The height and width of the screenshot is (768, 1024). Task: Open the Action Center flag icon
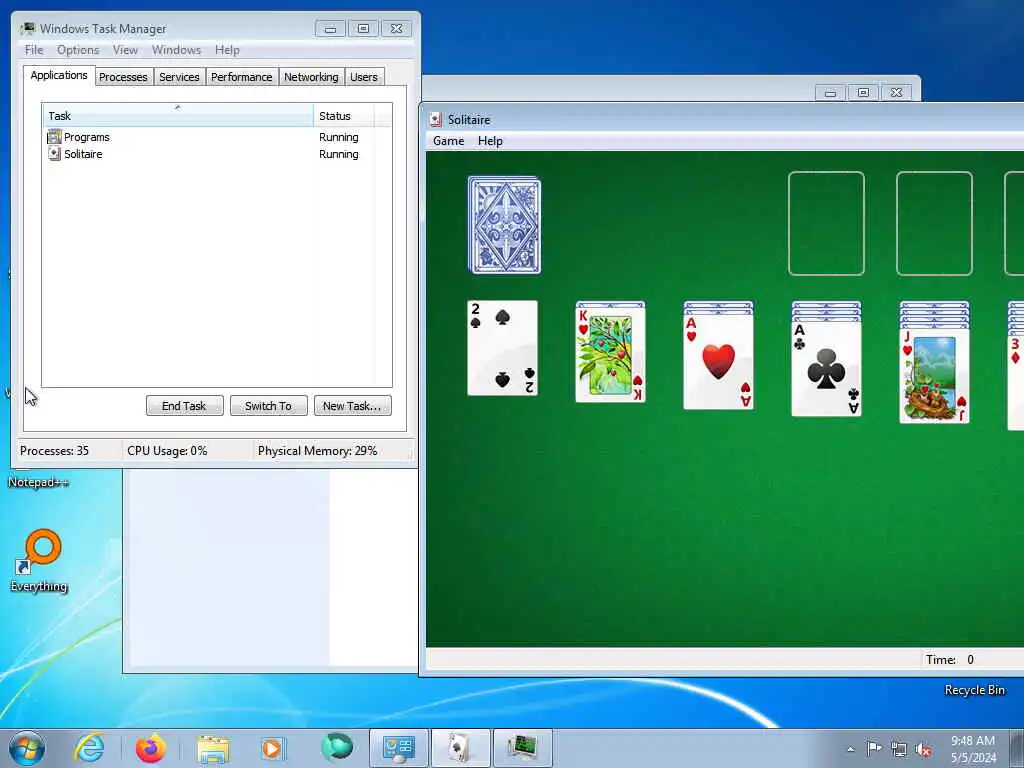coord(874,748)
